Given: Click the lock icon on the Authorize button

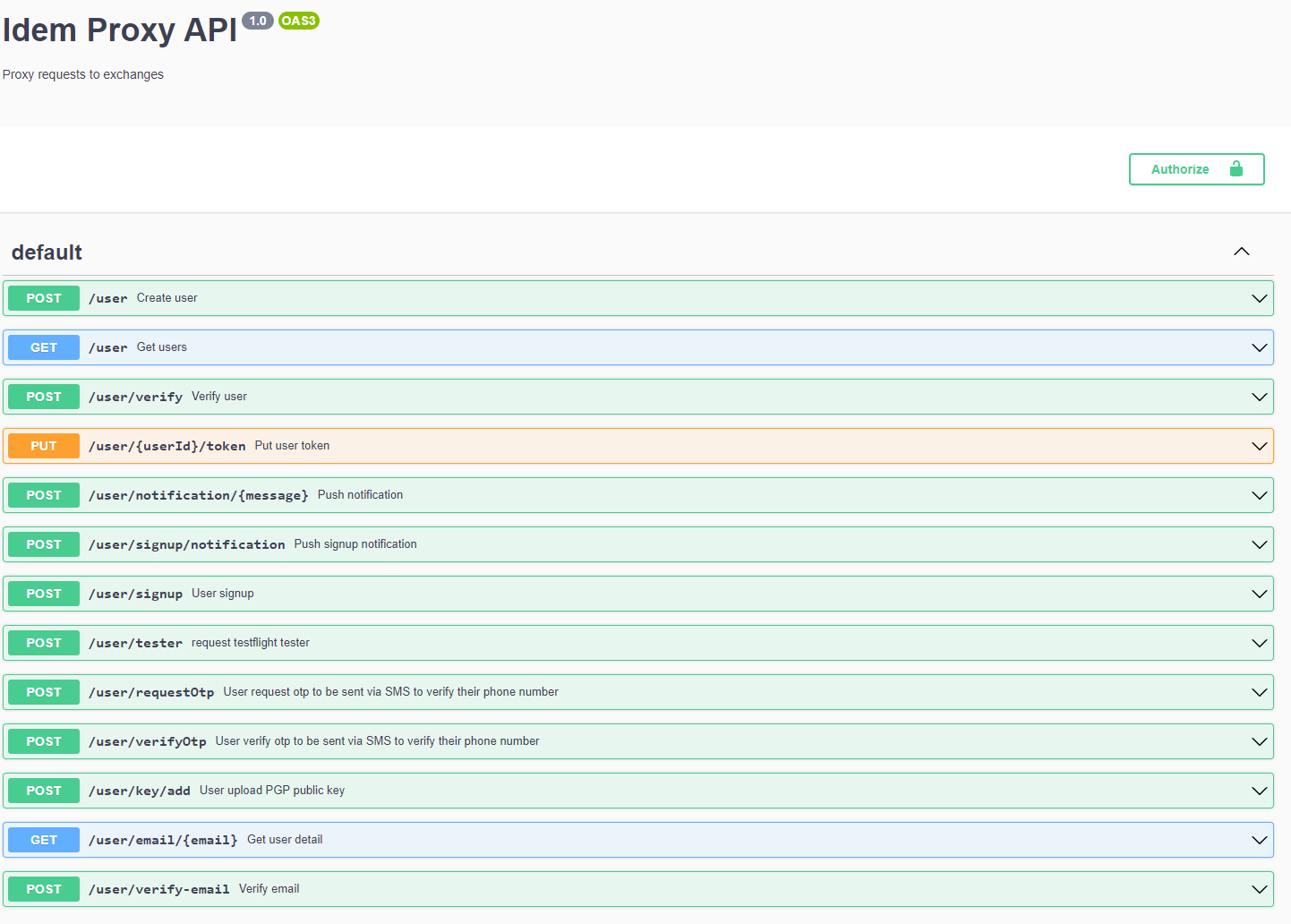Looking at the screenshot, I should pos(1236,168).
